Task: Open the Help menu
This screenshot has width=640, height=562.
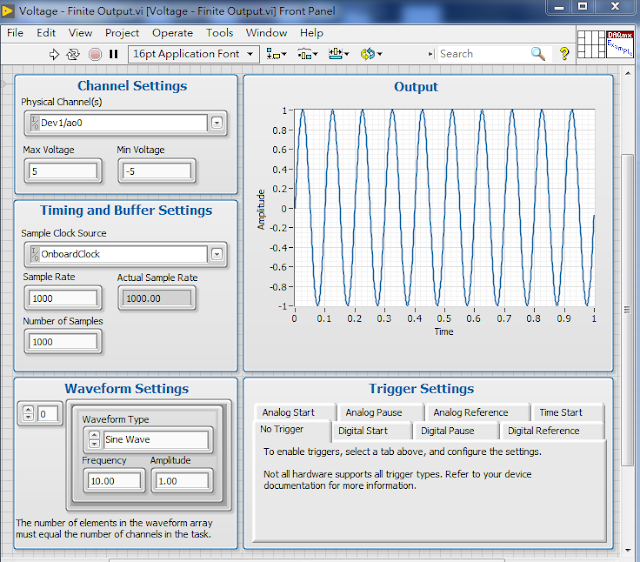Action: tap(311, 33)
